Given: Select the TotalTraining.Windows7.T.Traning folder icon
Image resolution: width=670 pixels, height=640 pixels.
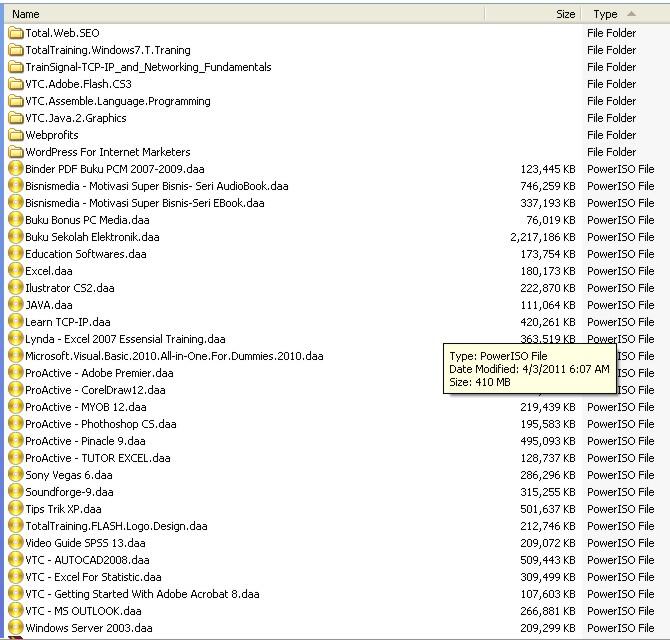Looking at the screenshot, I should pyautogui.click(x=16, y=50).
